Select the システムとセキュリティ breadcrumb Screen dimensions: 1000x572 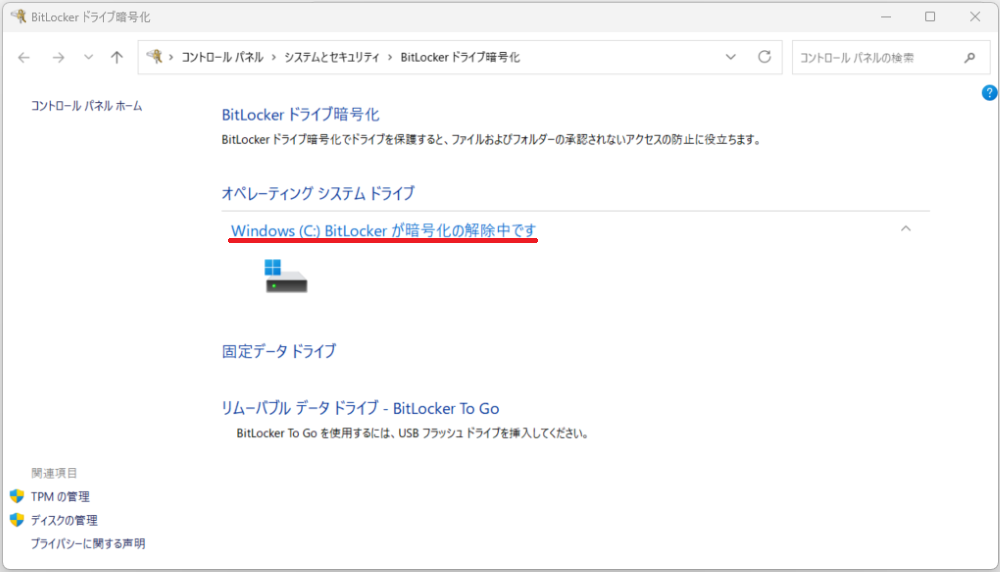pos(331,58)
